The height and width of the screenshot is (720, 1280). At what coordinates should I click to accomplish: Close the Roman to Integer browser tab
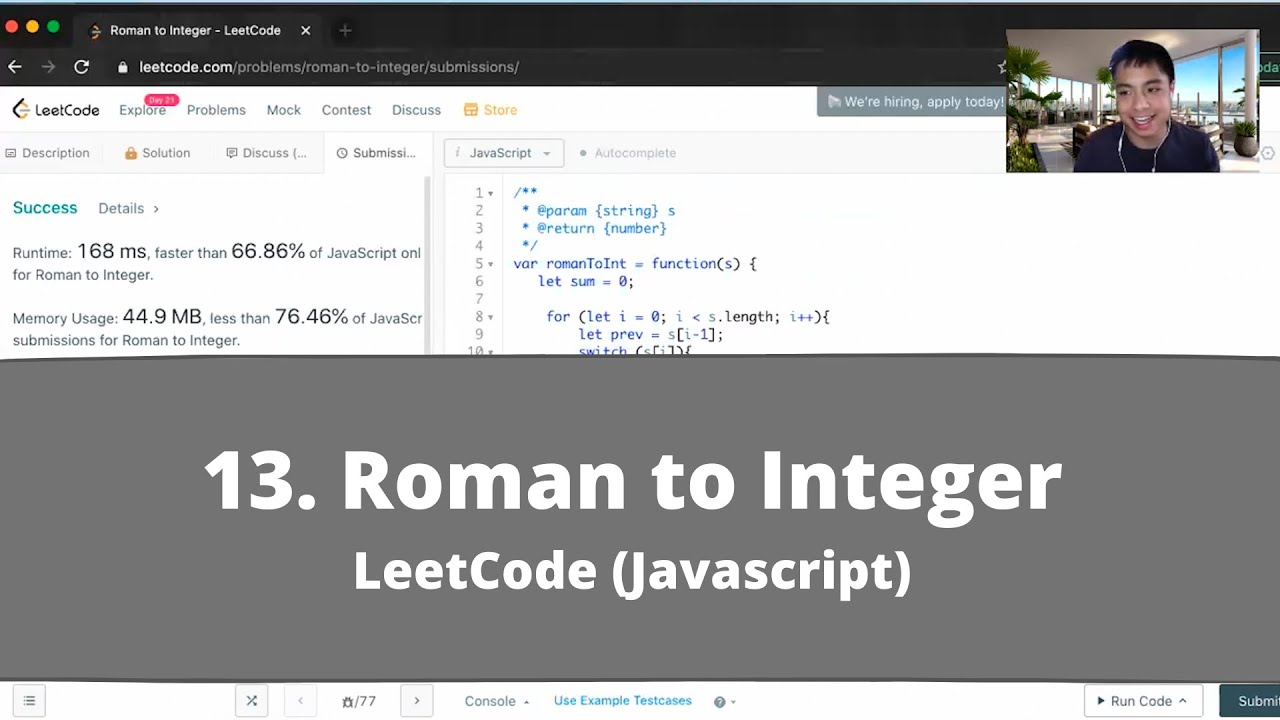pyautogui.click(x=306, y=31)
